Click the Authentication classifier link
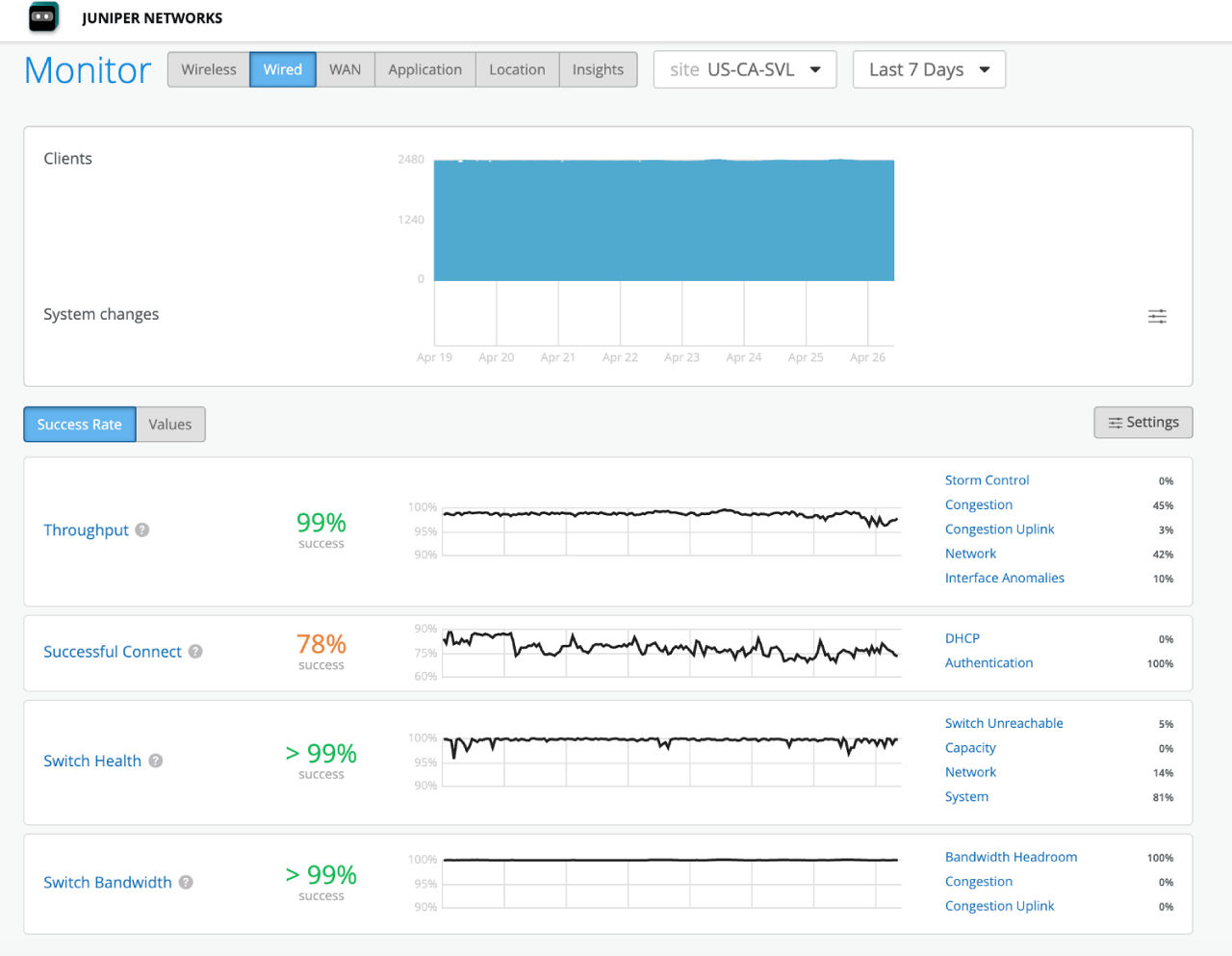The width and height of the screenshot is (1232, 956). coord(988,662)
